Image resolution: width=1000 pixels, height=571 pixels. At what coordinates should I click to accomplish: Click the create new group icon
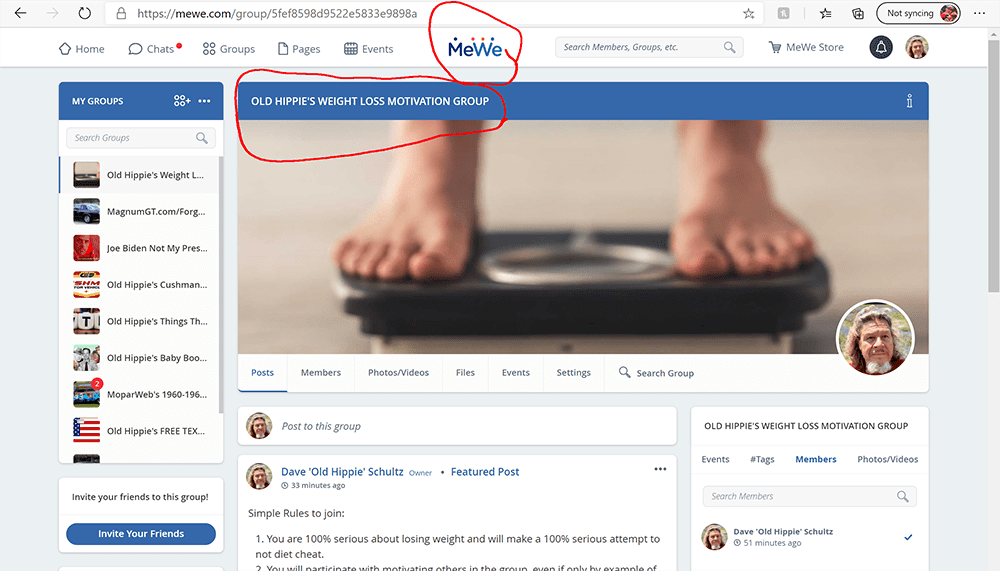coord(182,101)
